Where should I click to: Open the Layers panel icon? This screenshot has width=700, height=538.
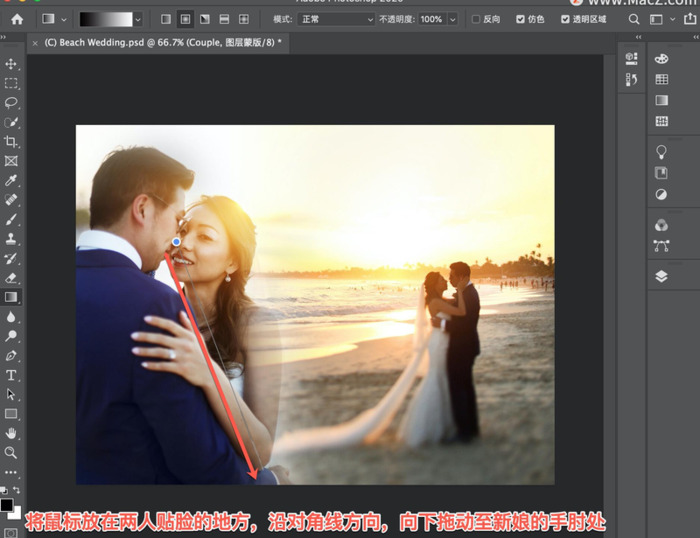[661, 276]
